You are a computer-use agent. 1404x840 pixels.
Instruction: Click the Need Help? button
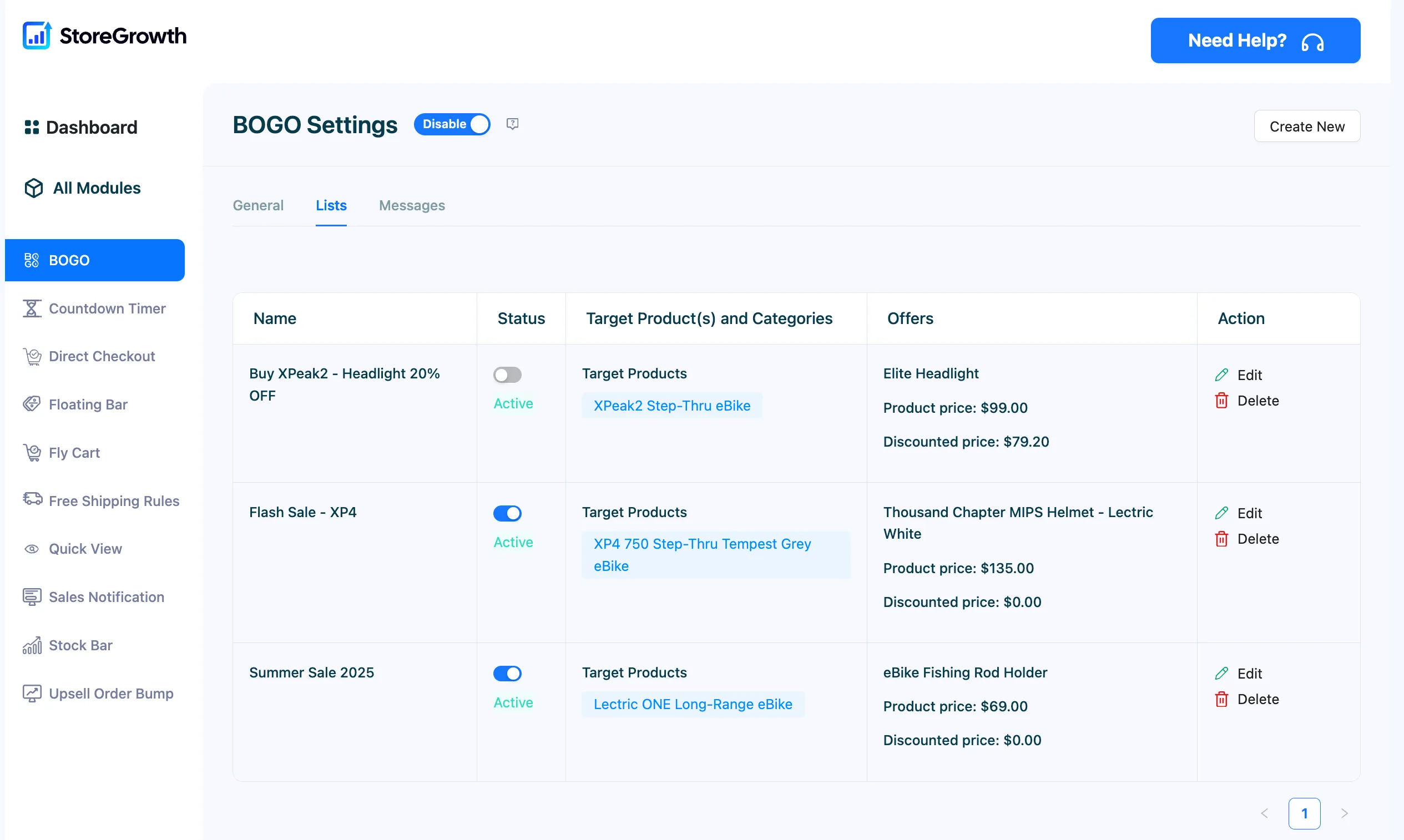[x=1256, y=40]
